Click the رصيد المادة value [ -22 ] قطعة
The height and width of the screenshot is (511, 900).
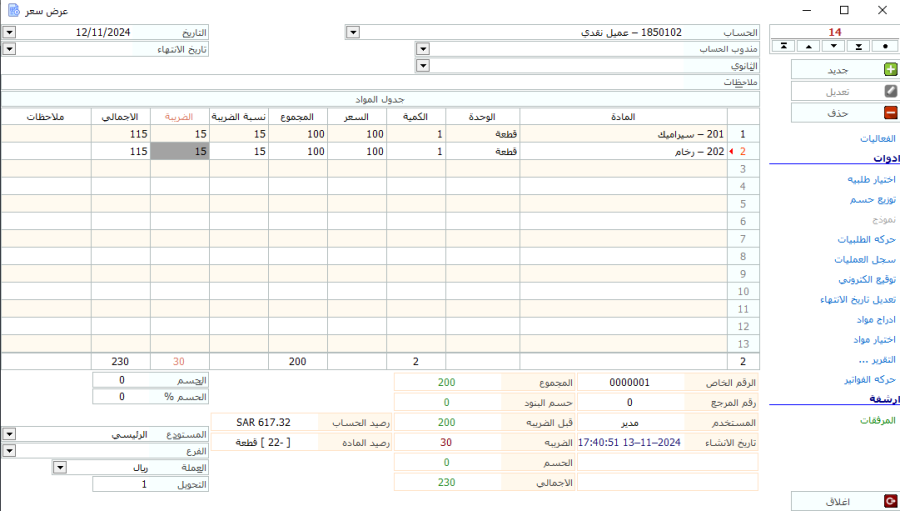(263, 442)
